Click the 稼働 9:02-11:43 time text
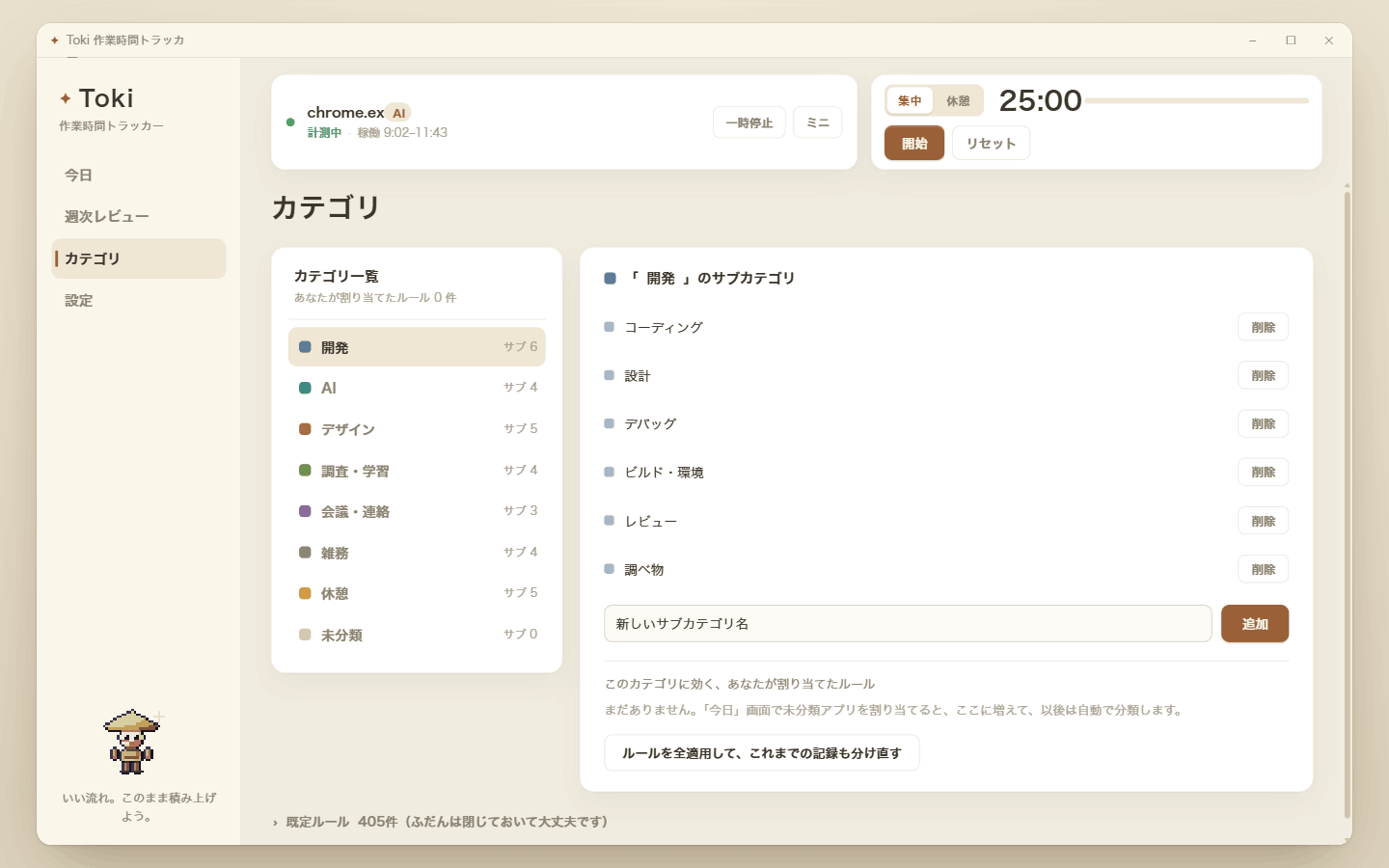This screenshot has height=868, width=1389. point(402,132)
